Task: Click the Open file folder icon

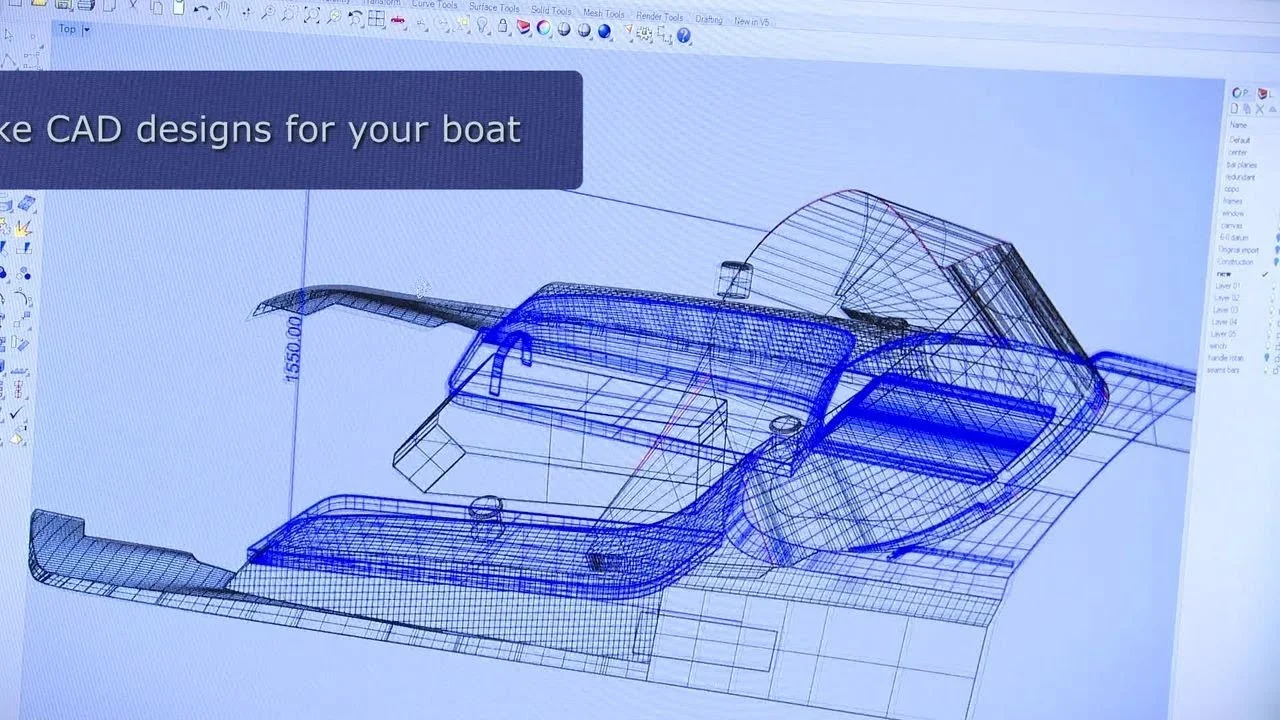Action: pos(39,3)
